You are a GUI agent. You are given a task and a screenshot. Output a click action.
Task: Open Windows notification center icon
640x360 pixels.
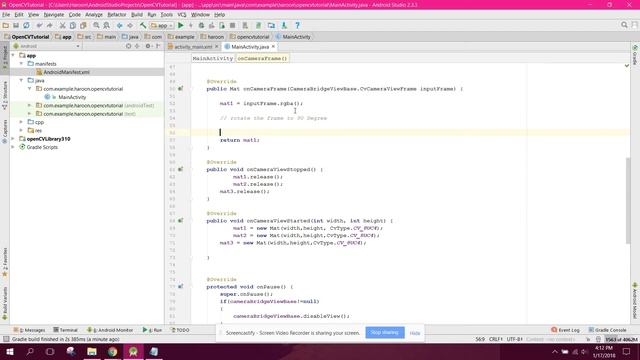[627, 351]
